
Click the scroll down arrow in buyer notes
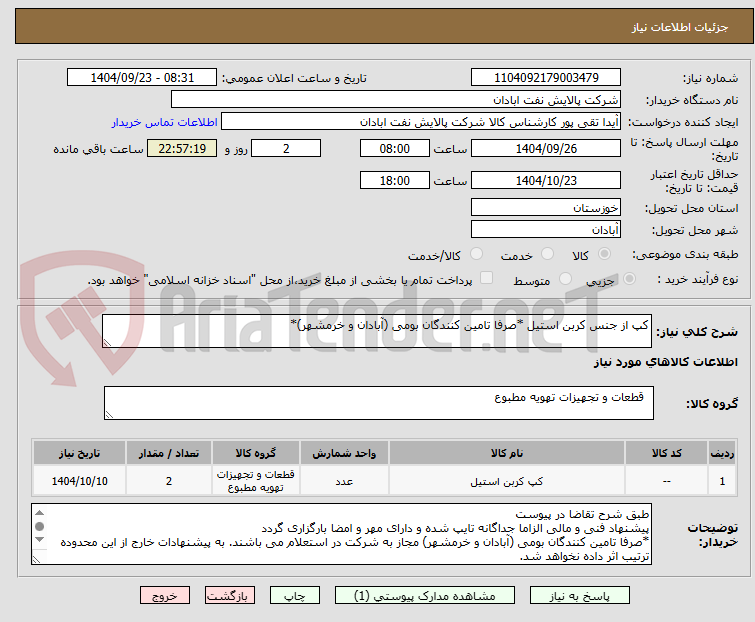point(39,540)
